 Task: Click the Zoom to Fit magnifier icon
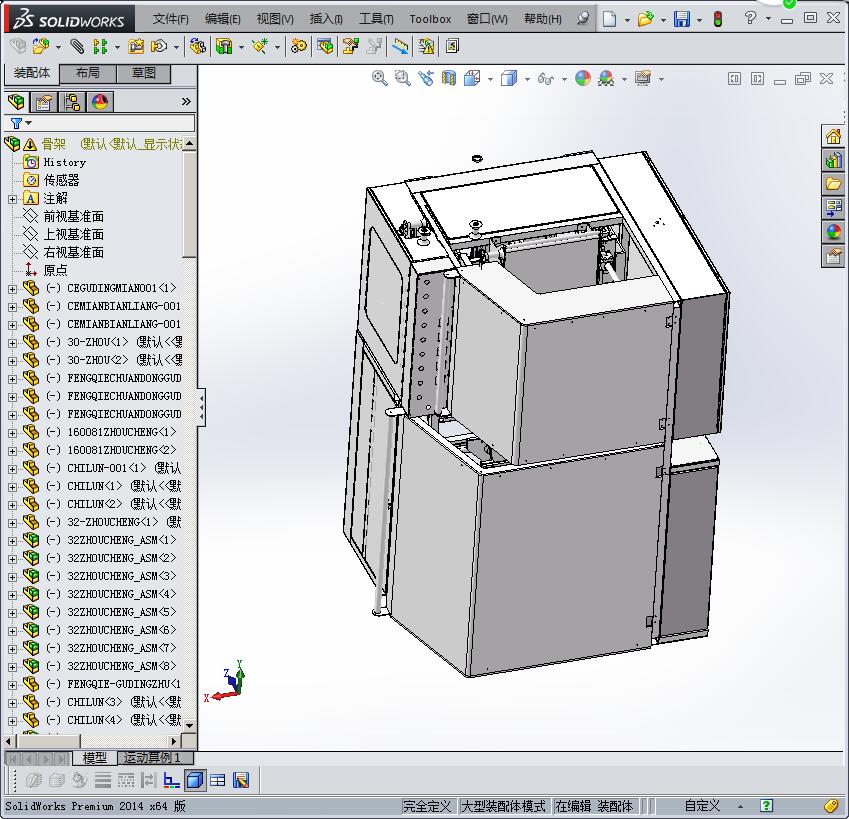[x=380, y=78]
